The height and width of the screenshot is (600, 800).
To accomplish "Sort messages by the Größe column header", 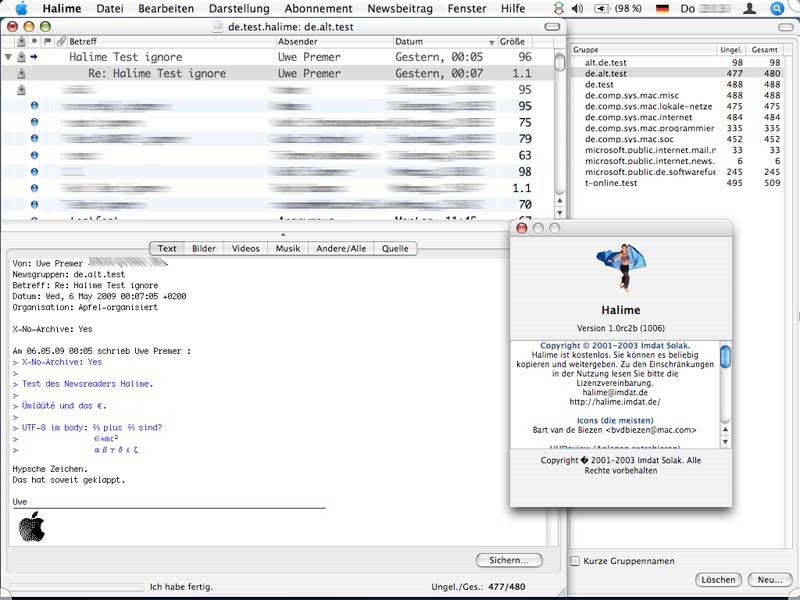I will point(513,42).
